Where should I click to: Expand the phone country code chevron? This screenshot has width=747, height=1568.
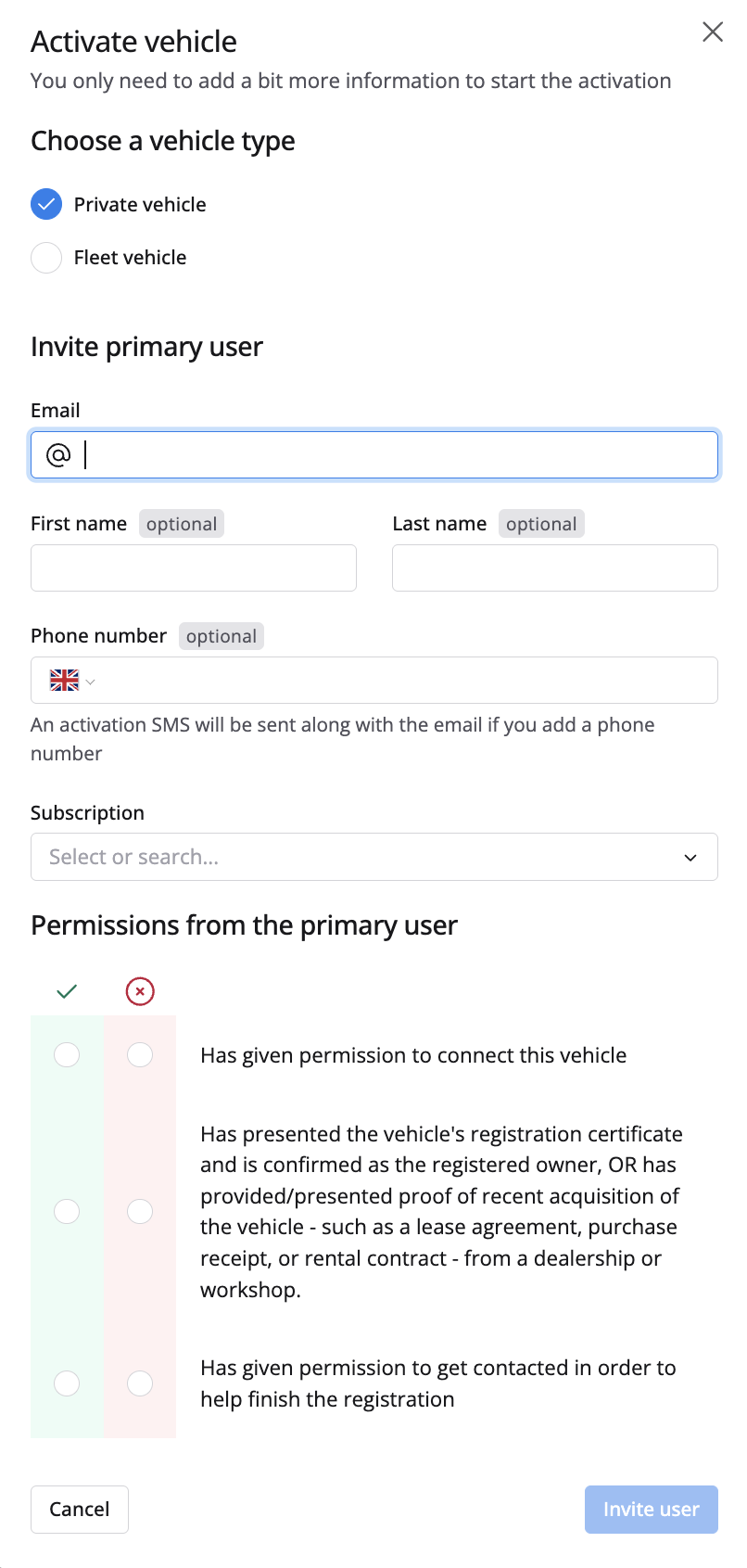pyautogui.click(x=90, y=682)
